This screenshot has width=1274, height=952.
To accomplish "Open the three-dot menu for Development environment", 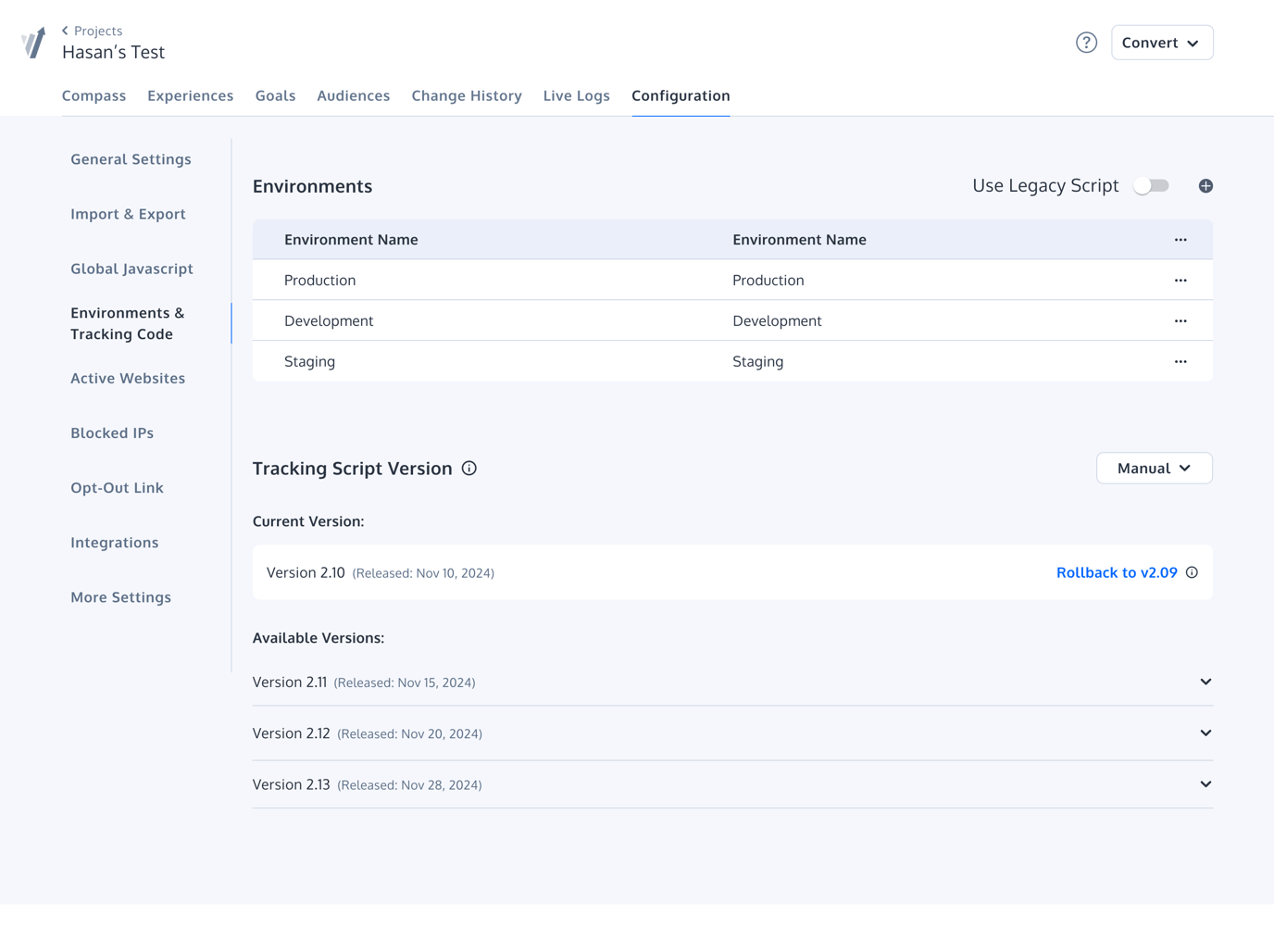I will pos(1180,319).
